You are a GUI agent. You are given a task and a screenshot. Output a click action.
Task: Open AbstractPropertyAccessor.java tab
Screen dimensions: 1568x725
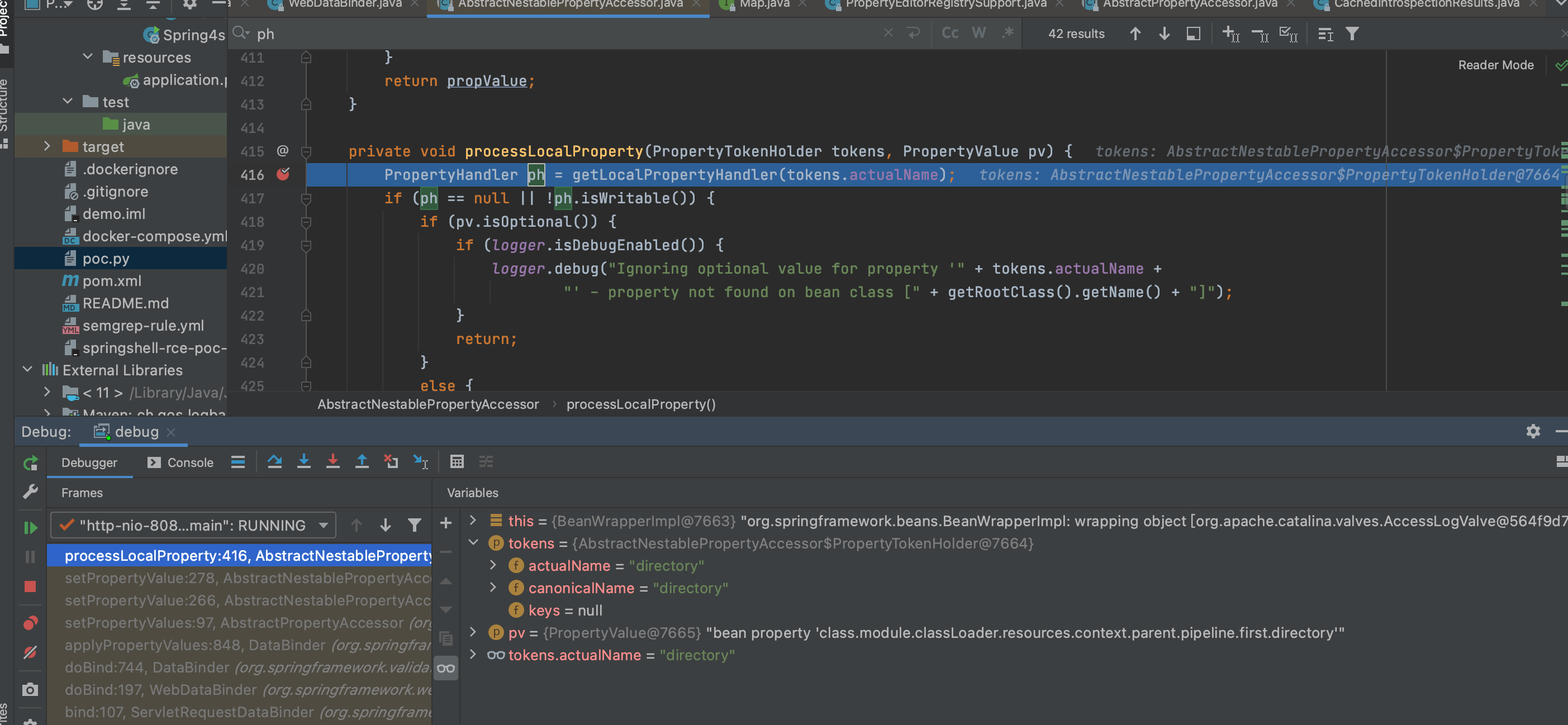[x=1190, y=4]
